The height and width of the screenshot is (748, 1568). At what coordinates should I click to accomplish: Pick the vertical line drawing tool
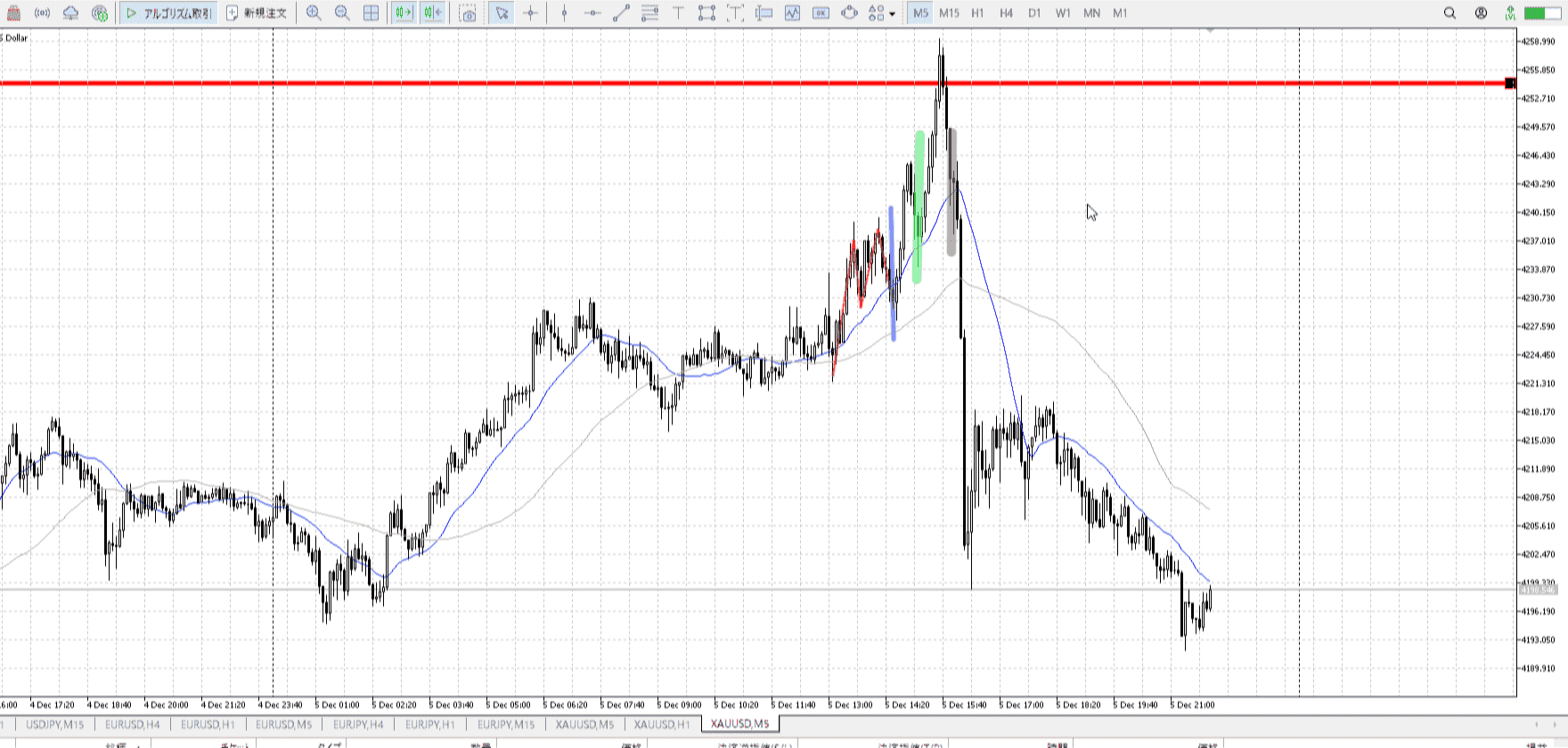point(564,13)
